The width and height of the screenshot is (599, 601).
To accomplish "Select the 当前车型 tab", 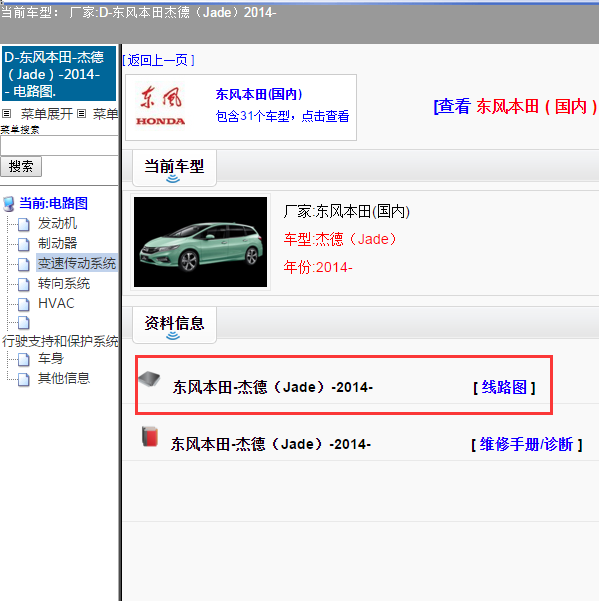I will [x=174, y=167].
